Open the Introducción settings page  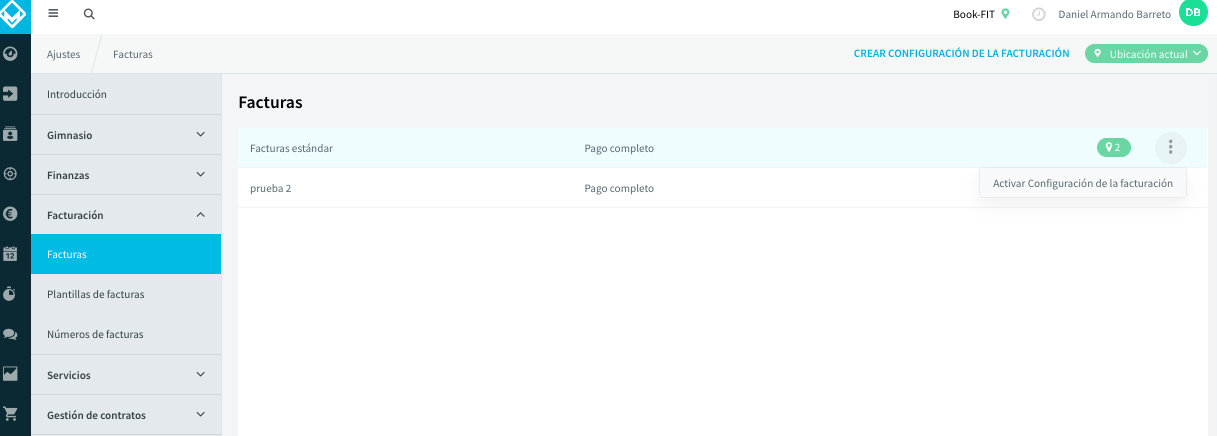point(126,94)
